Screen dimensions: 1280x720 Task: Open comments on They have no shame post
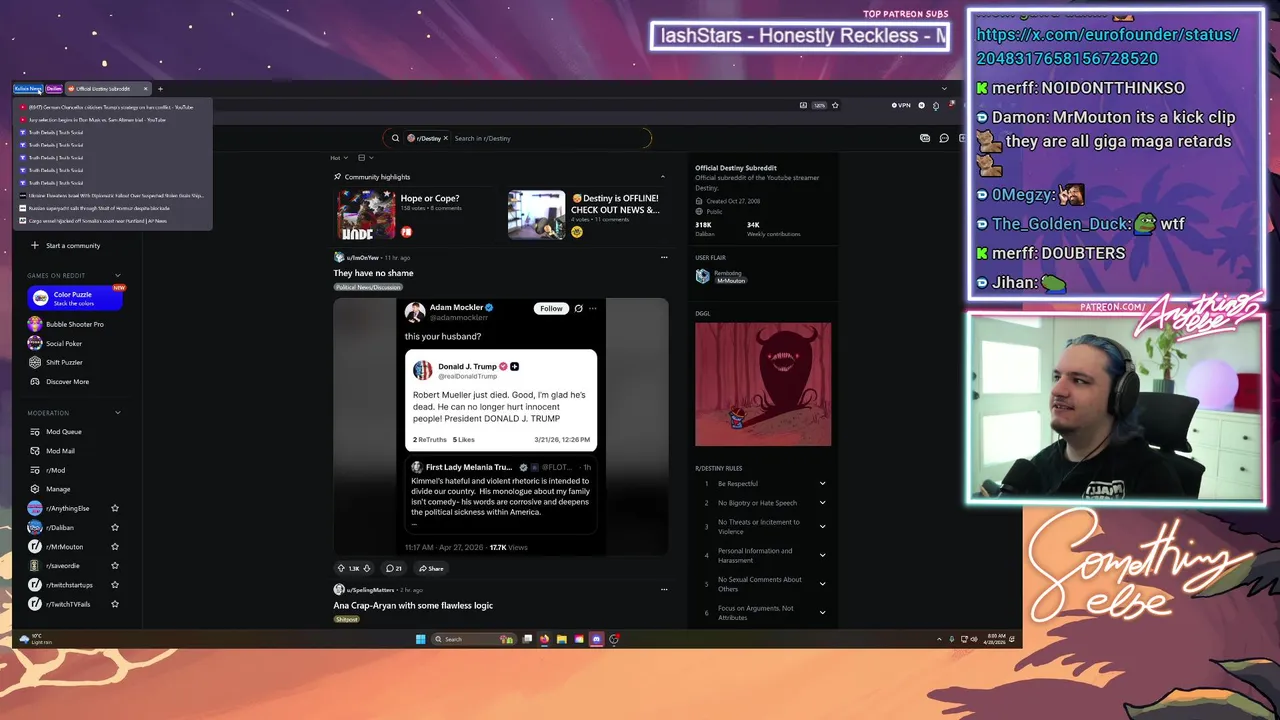pyautogui.click(x=394, y=568)
